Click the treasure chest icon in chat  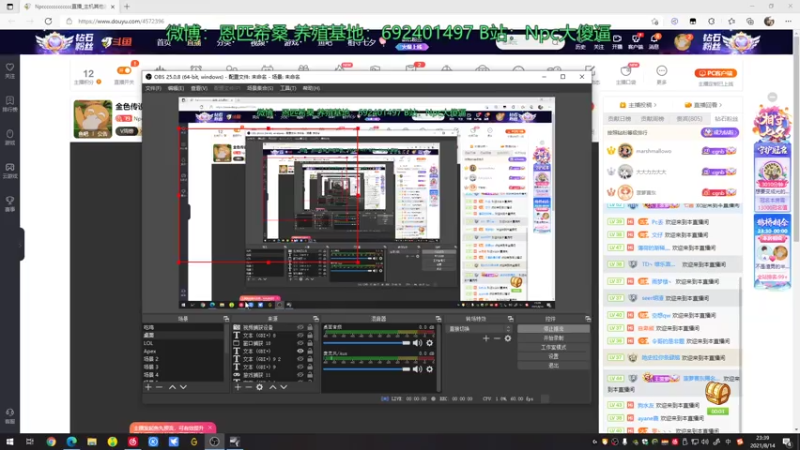[717, 393]
